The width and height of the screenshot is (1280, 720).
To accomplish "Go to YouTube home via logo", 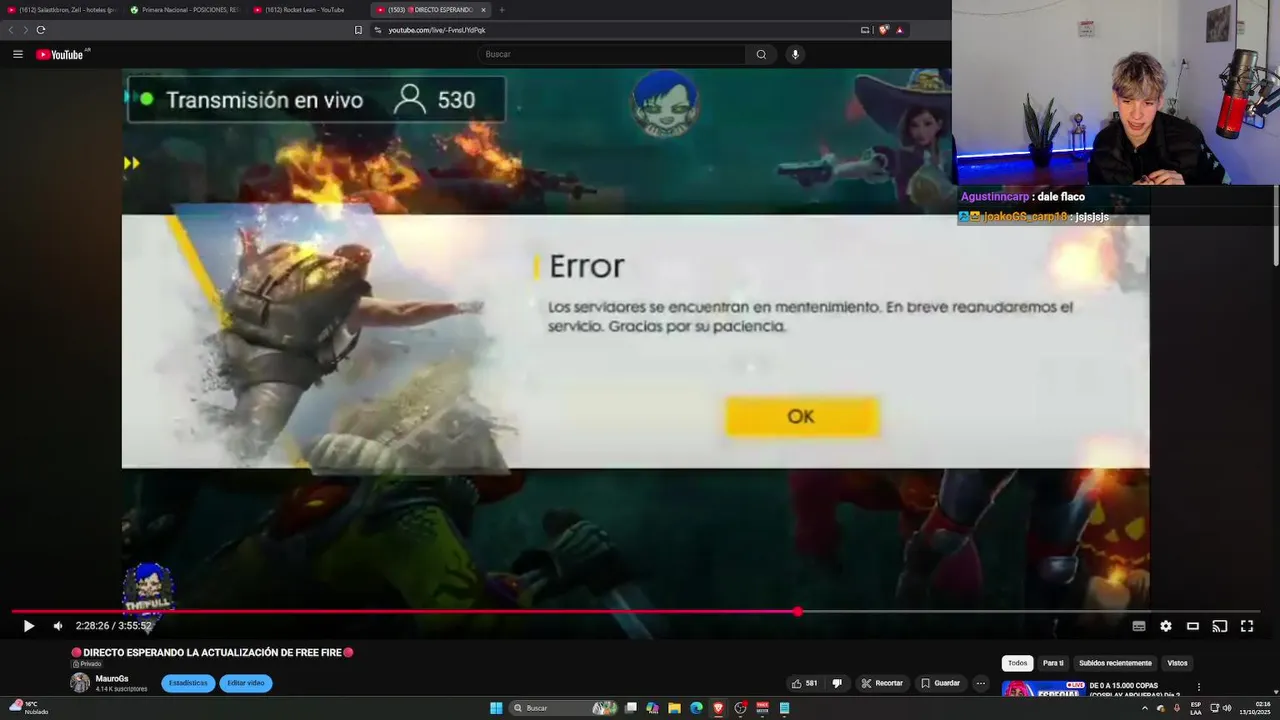I will pyautogui.click(x=60, y=54).
